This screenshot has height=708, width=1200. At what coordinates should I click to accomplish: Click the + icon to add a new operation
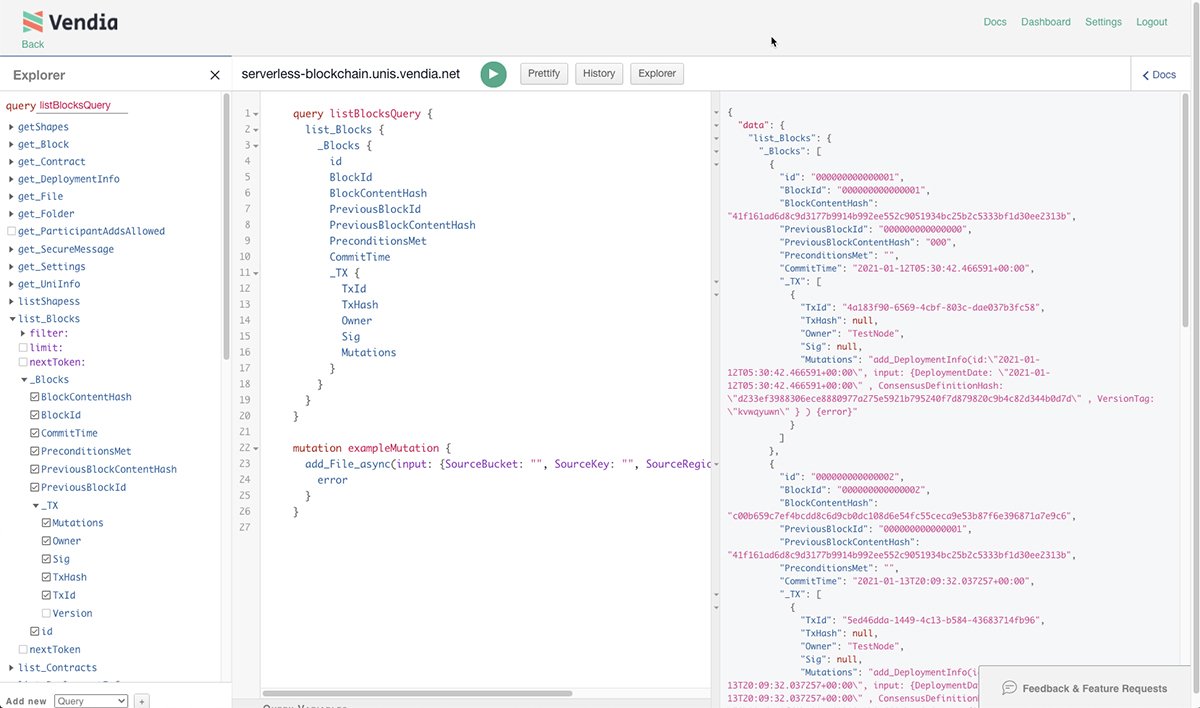141,701
